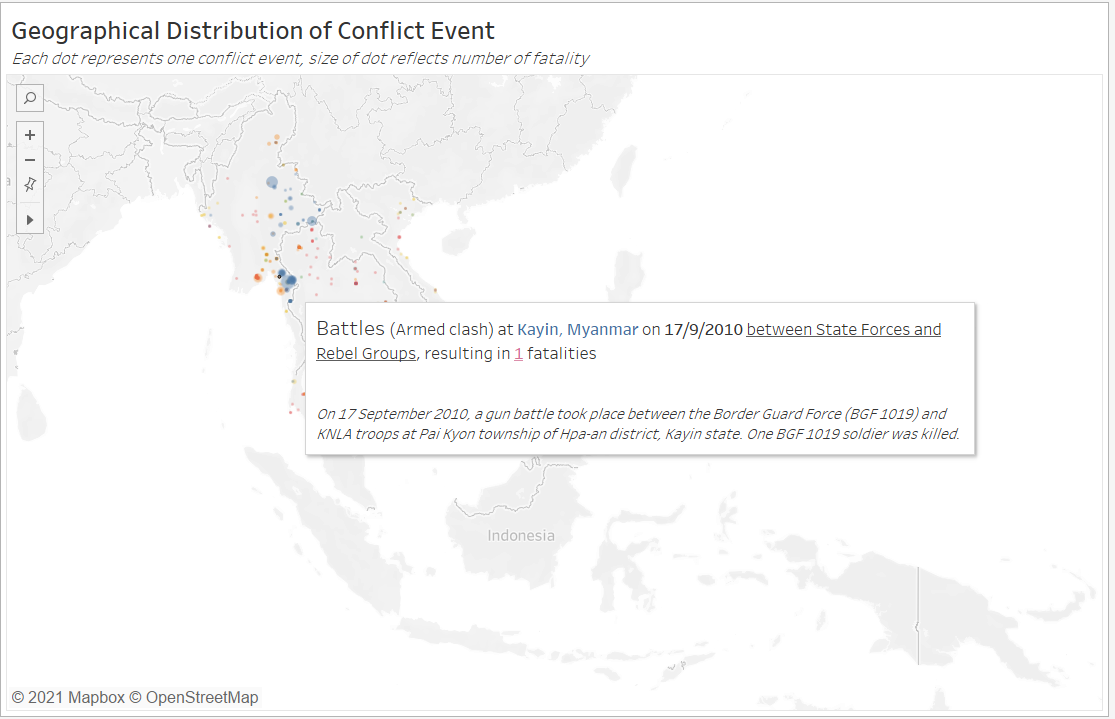Screen dimensions: 1115x719
Task: Zoom in on the map
Action: [30, 135]
